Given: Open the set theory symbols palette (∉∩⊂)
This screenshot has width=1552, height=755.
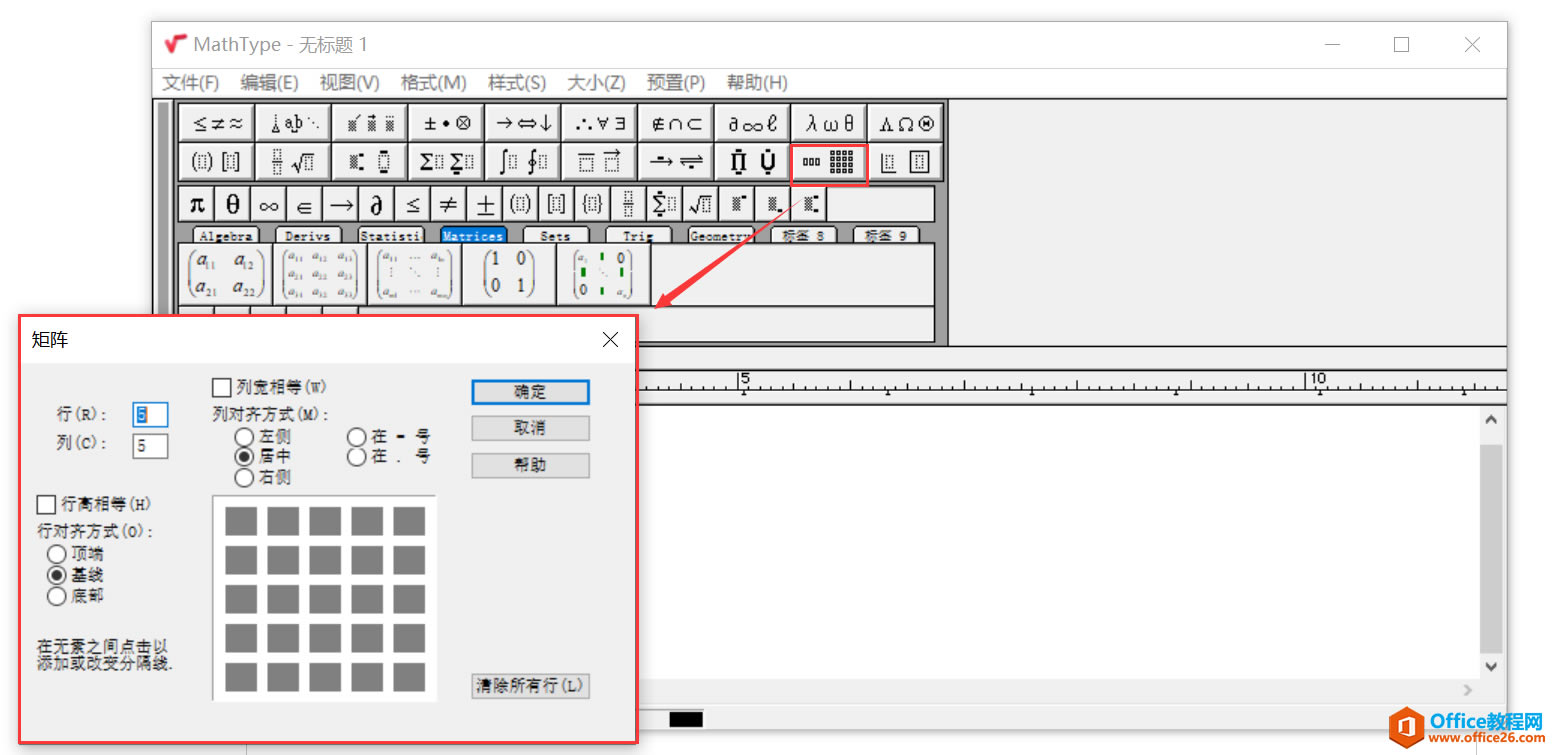Looking at the screenshot, I should [x=677, y=123].
